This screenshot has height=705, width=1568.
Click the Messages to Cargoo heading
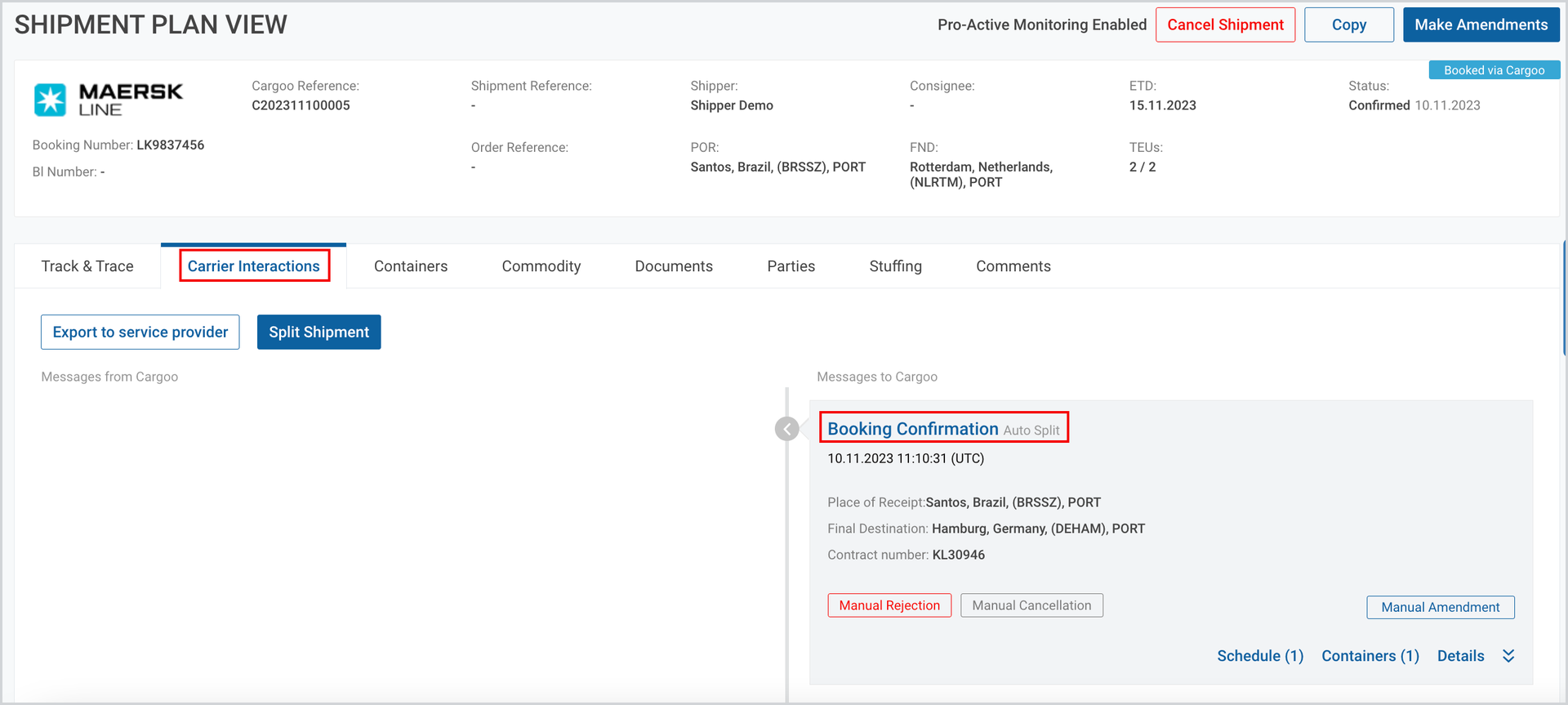tap(877, 377)
